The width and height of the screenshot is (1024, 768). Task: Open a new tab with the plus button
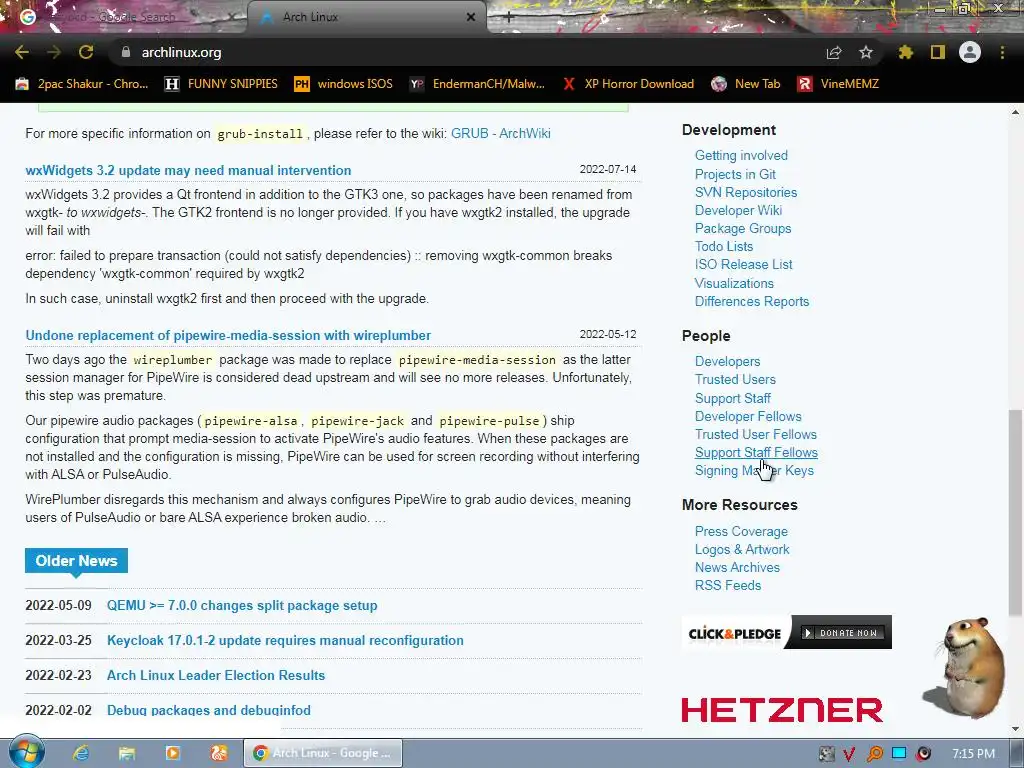click(x=509, y=18)
